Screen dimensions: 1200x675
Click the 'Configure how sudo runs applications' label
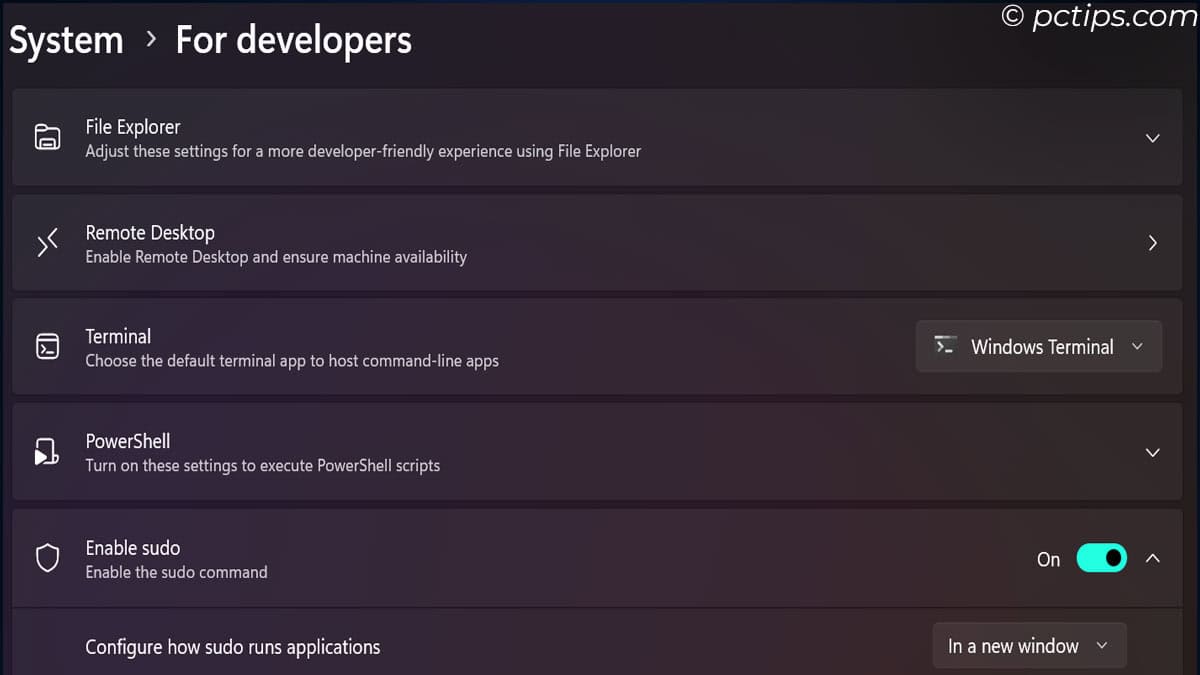pyautogui.click(x=233, y=647)
